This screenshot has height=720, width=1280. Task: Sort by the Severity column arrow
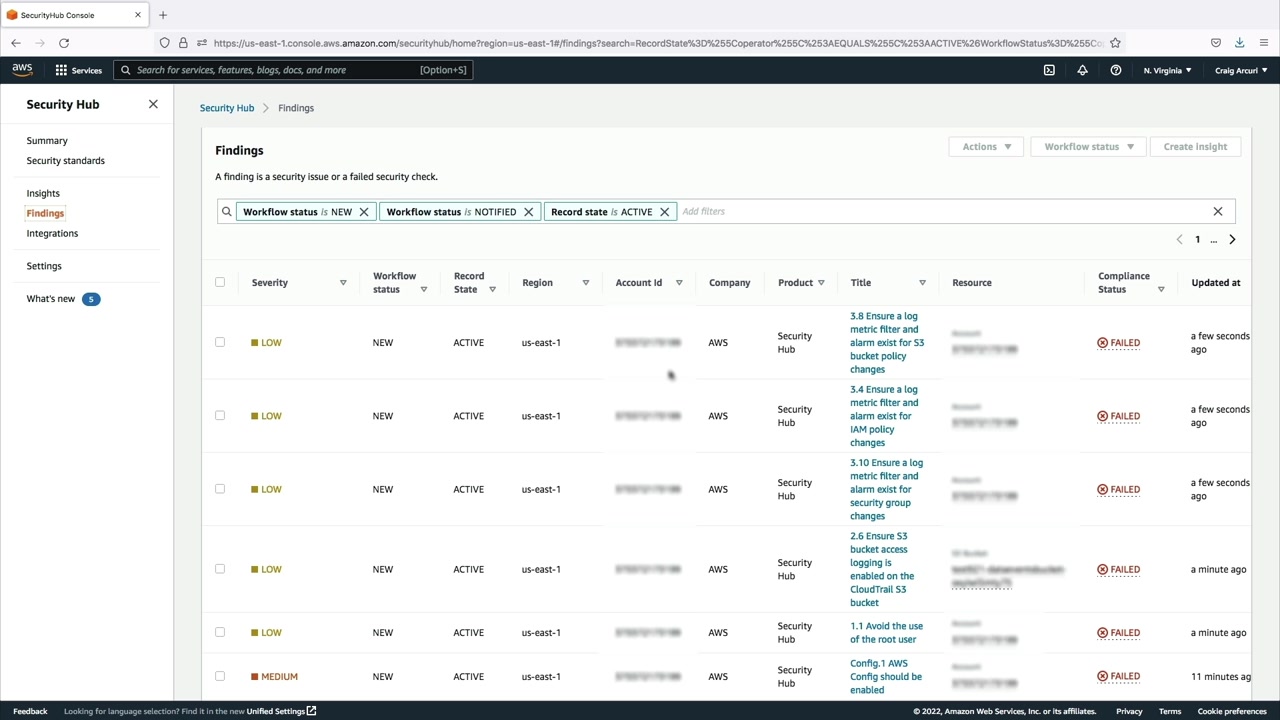(x=343, y=283)
